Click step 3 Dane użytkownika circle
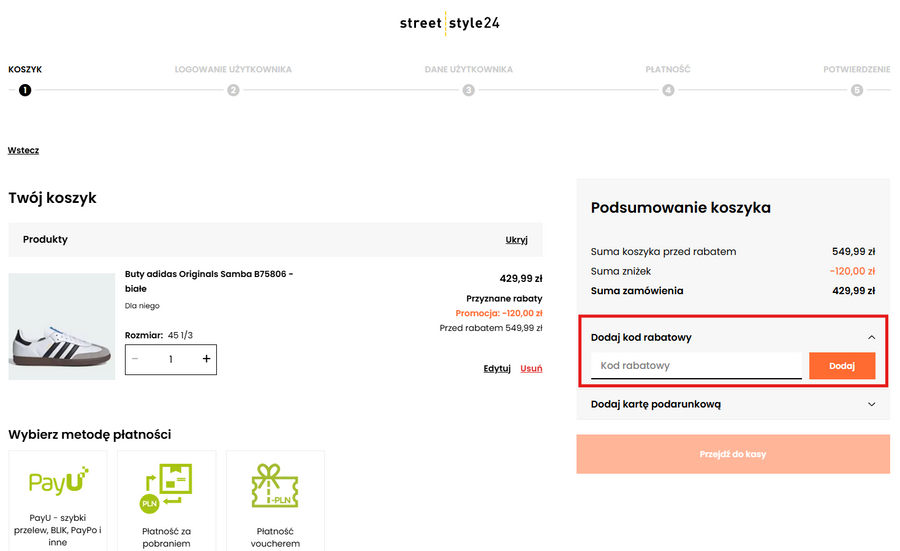900x551 pixels. 468,90
